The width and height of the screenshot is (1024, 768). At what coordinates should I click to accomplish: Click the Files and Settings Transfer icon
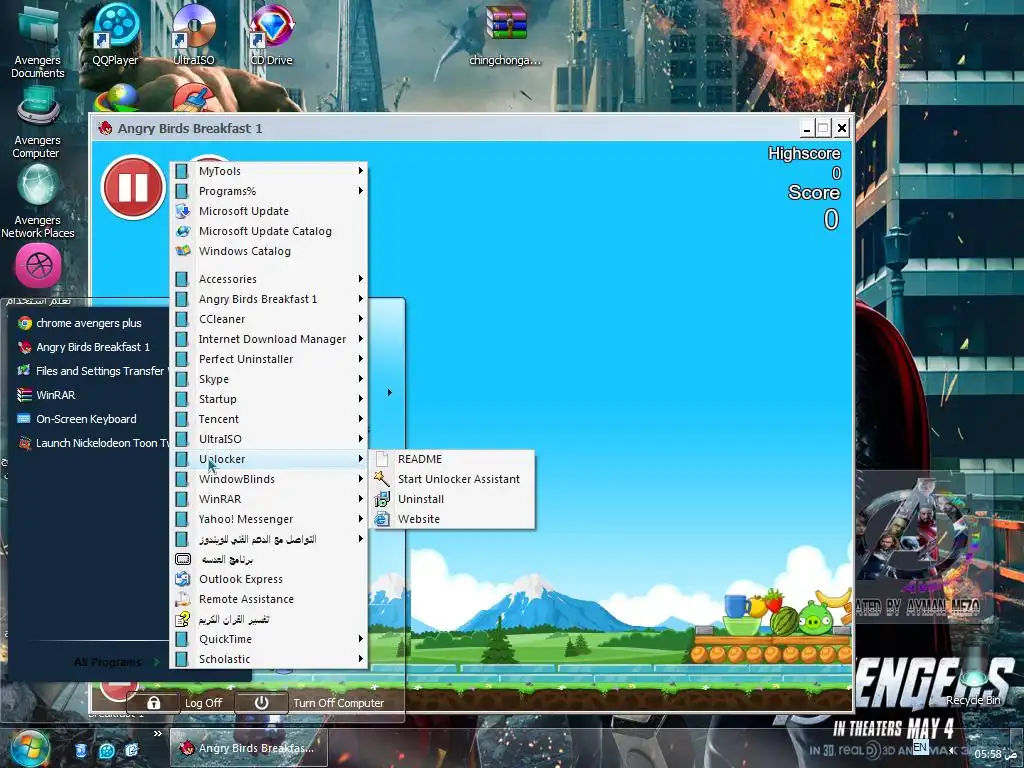(25, 371)
